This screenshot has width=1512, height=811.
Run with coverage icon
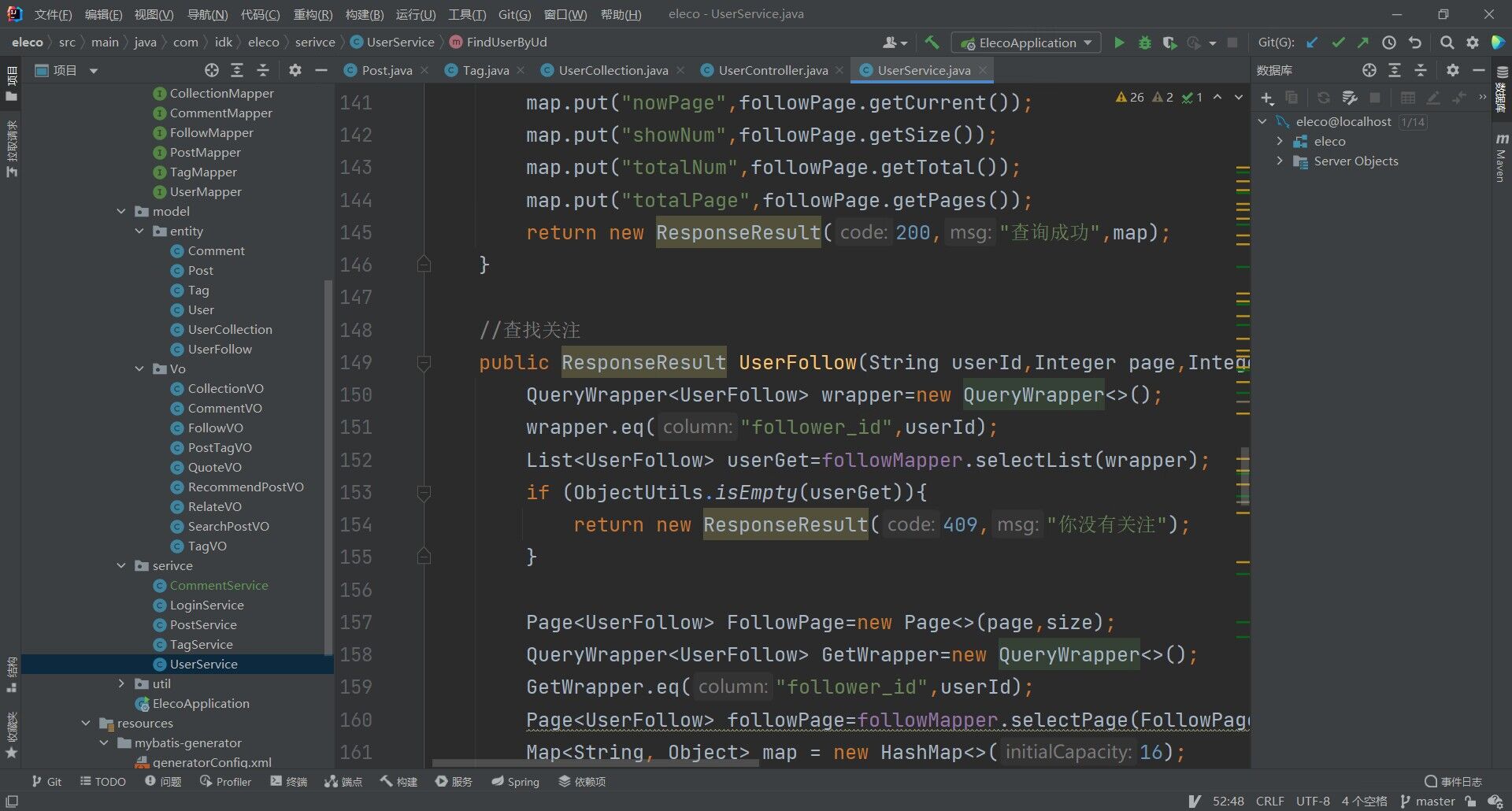click(x=1169, y=43)
